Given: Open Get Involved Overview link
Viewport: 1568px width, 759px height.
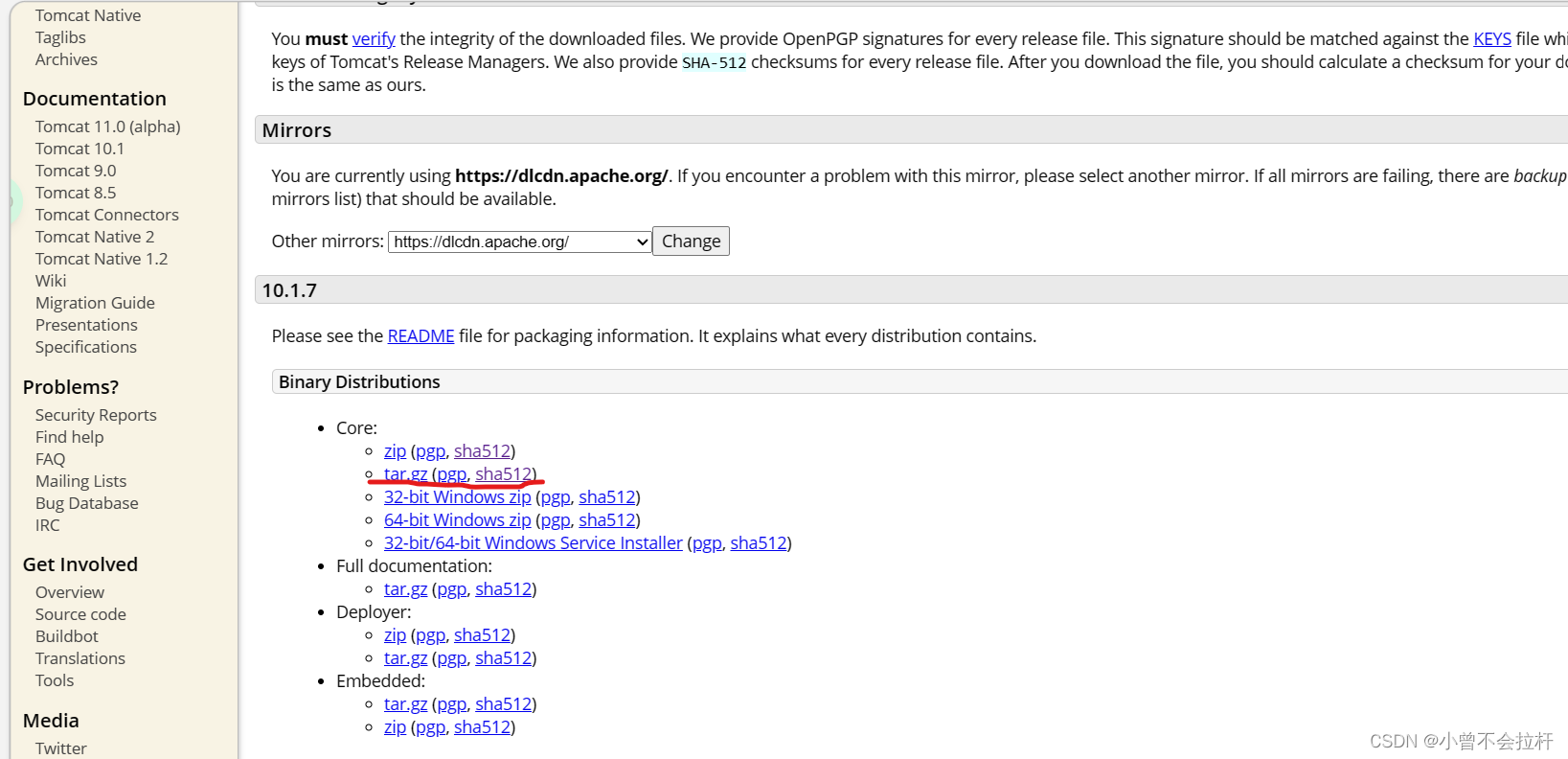Looking at the screenshot, I should coord(70,592).
